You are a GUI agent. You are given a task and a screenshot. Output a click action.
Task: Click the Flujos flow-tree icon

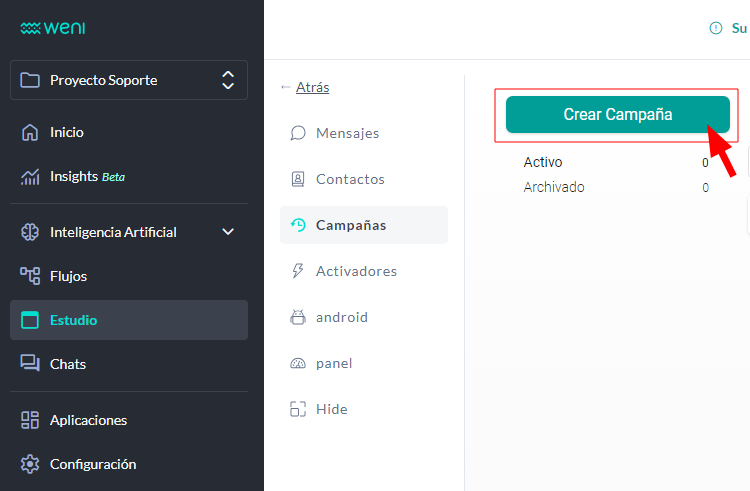[30, 276]
